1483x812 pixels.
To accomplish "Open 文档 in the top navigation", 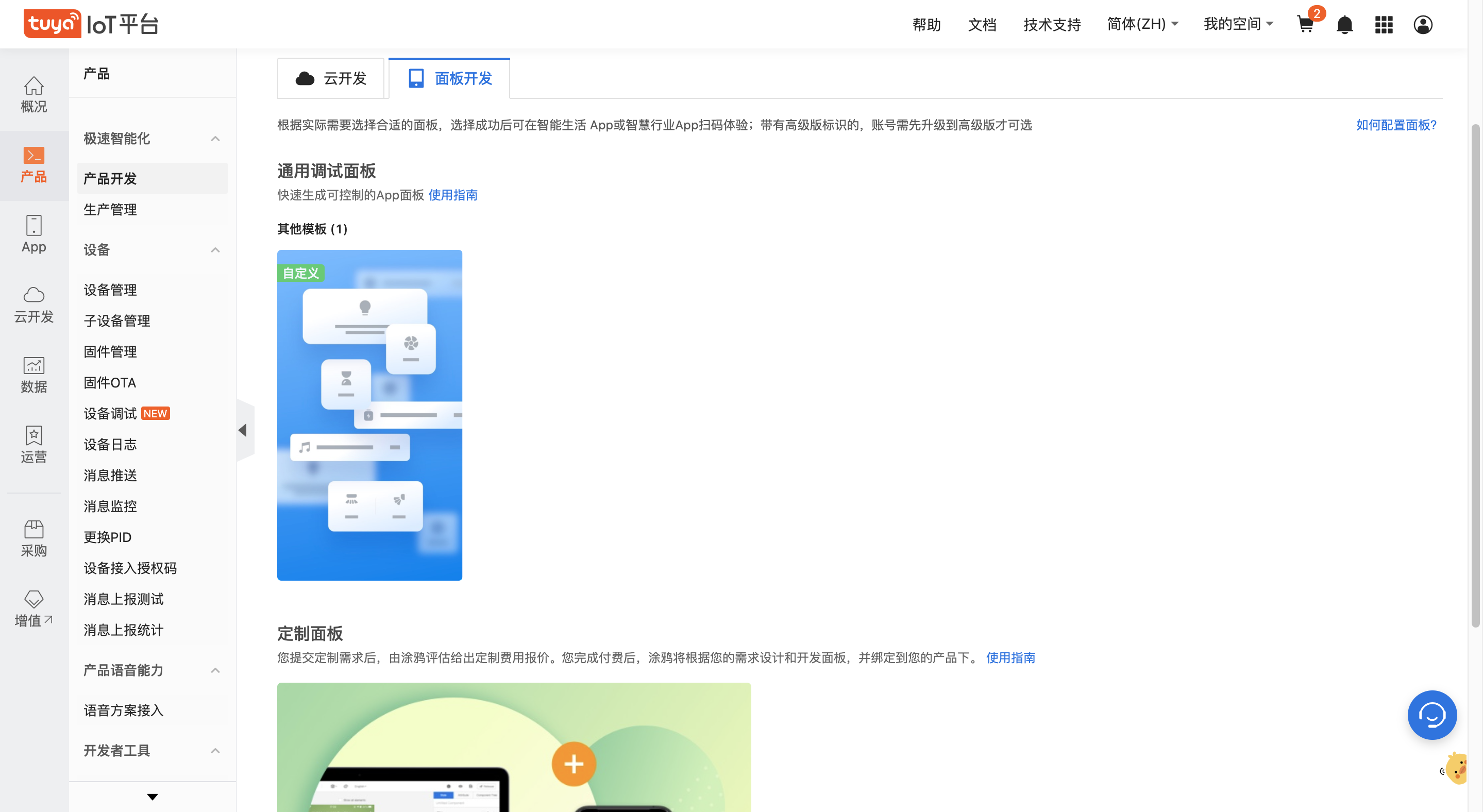I will click(982, 25).
